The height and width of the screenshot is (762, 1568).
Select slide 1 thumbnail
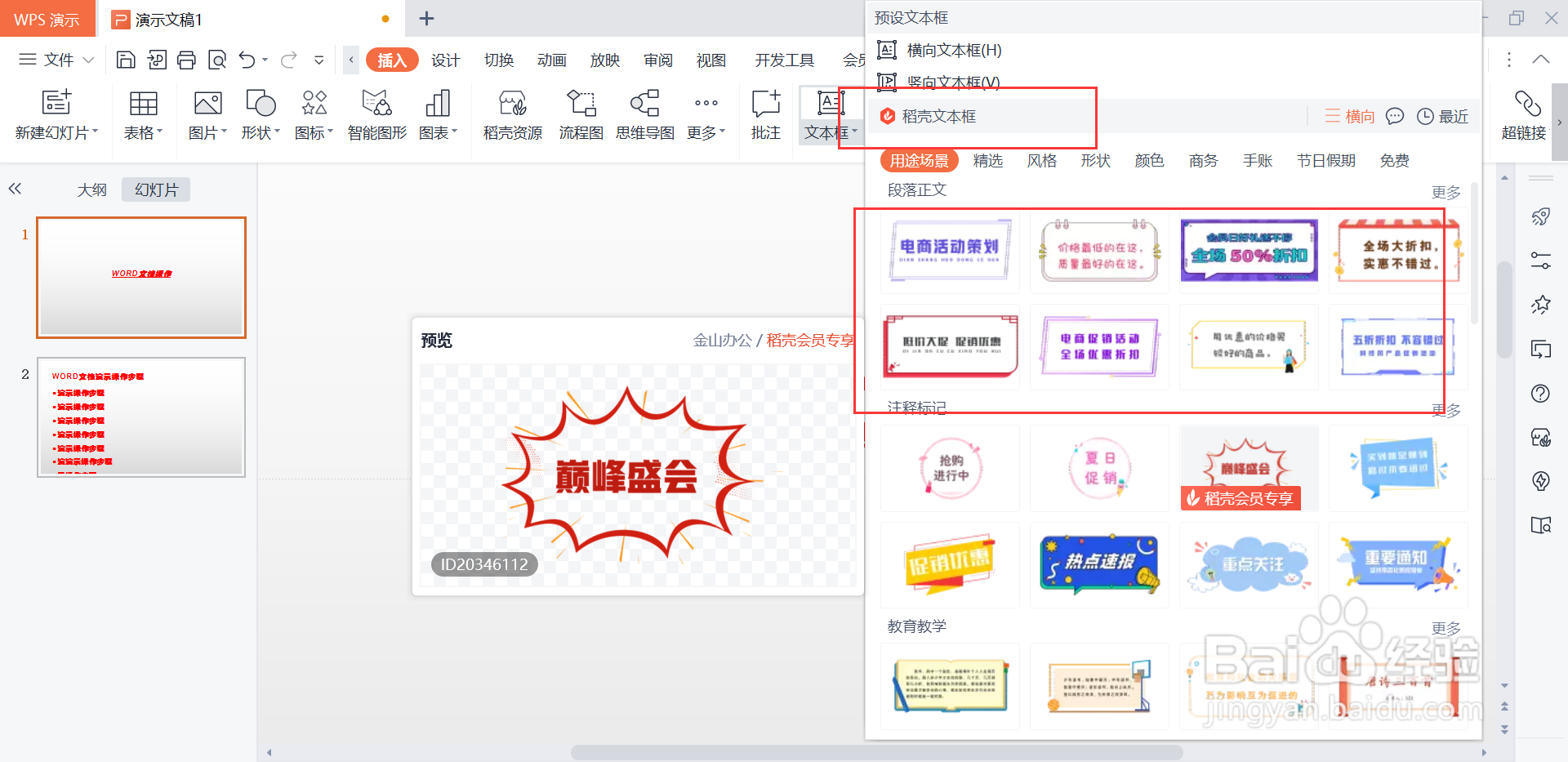point(141,277)
